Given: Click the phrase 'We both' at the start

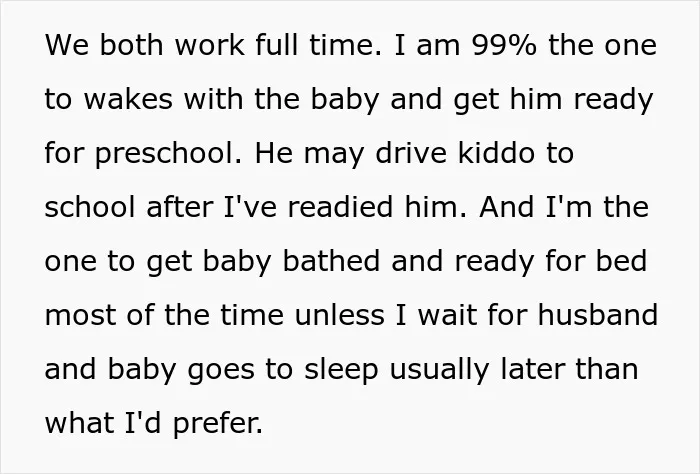Looking at the screenshot, I should click(104, 46).
